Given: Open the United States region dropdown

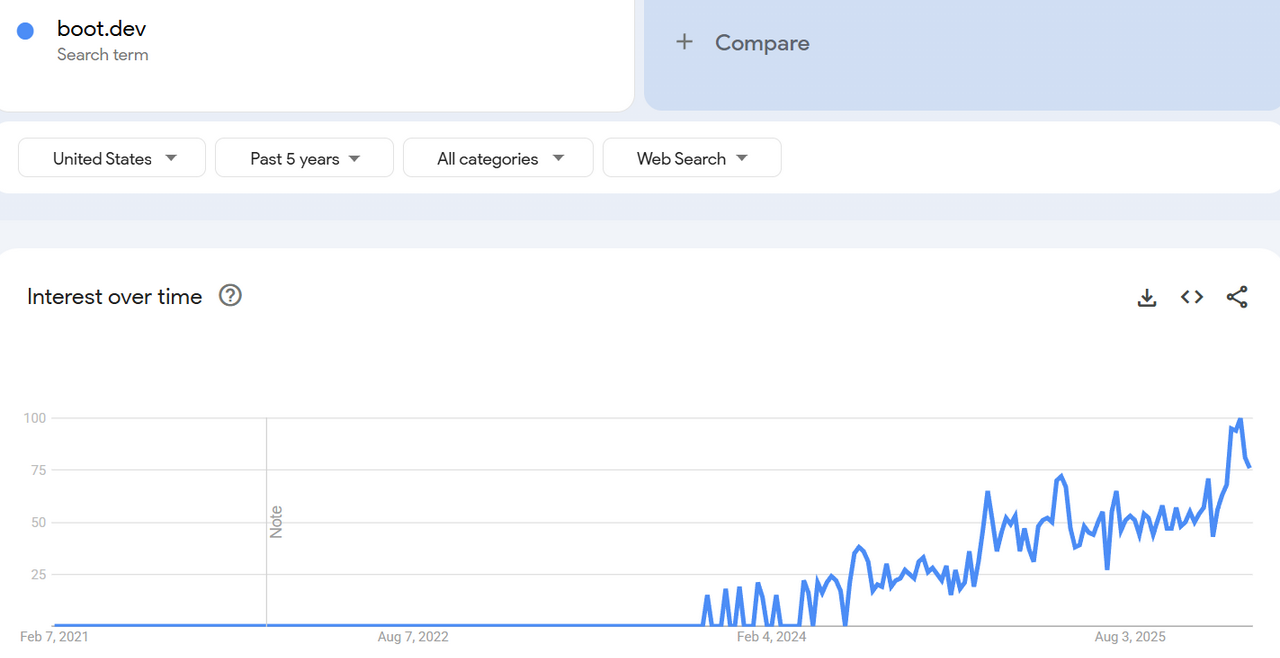Looking at the screenshot, I should click(112, 158).
